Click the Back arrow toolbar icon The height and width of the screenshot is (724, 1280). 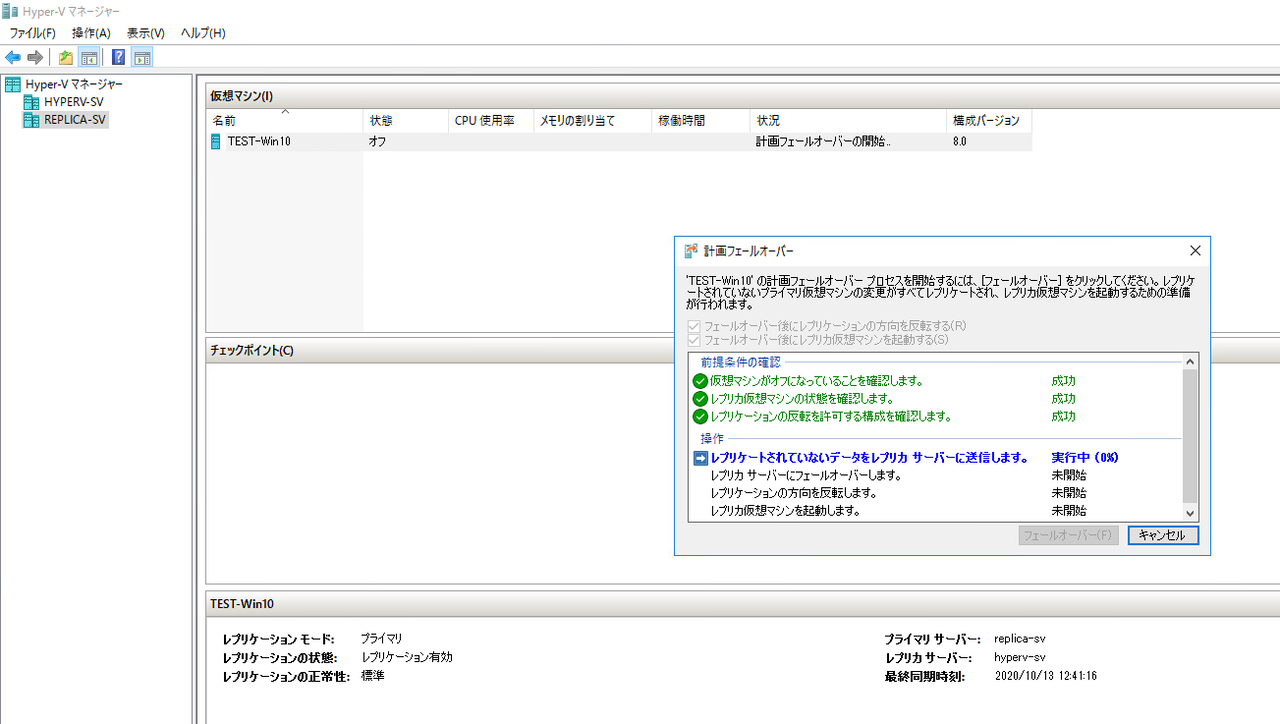[13, 57]
